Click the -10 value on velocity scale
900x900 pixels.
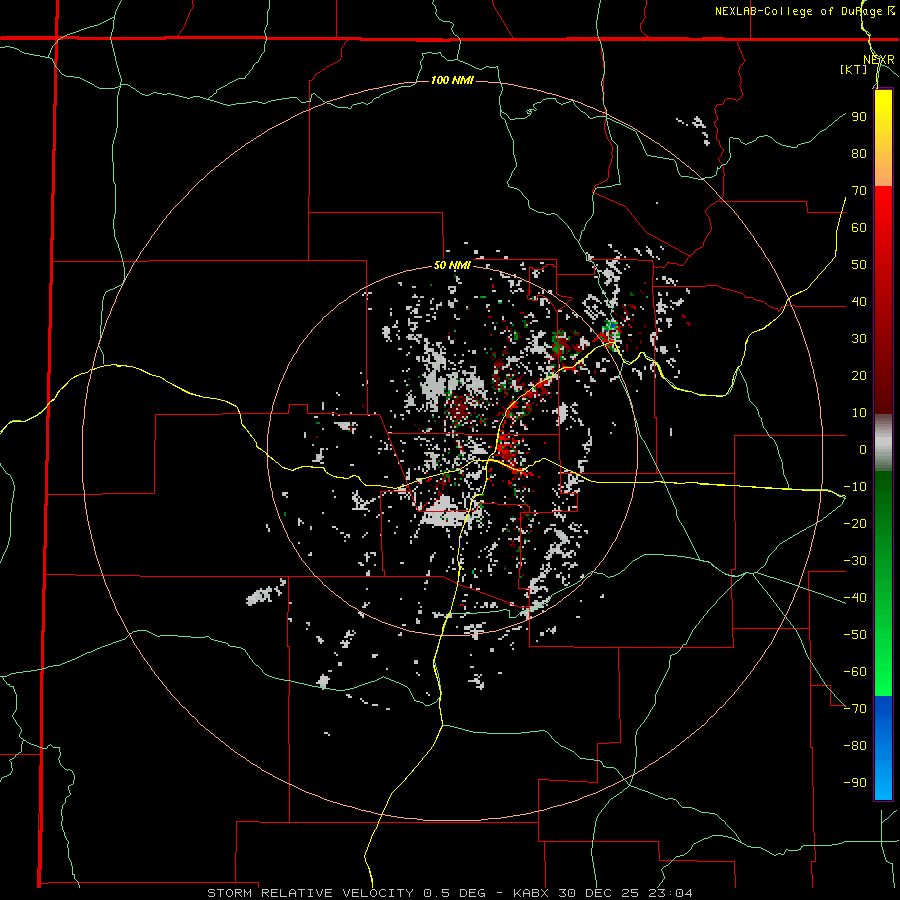point(855,487)
